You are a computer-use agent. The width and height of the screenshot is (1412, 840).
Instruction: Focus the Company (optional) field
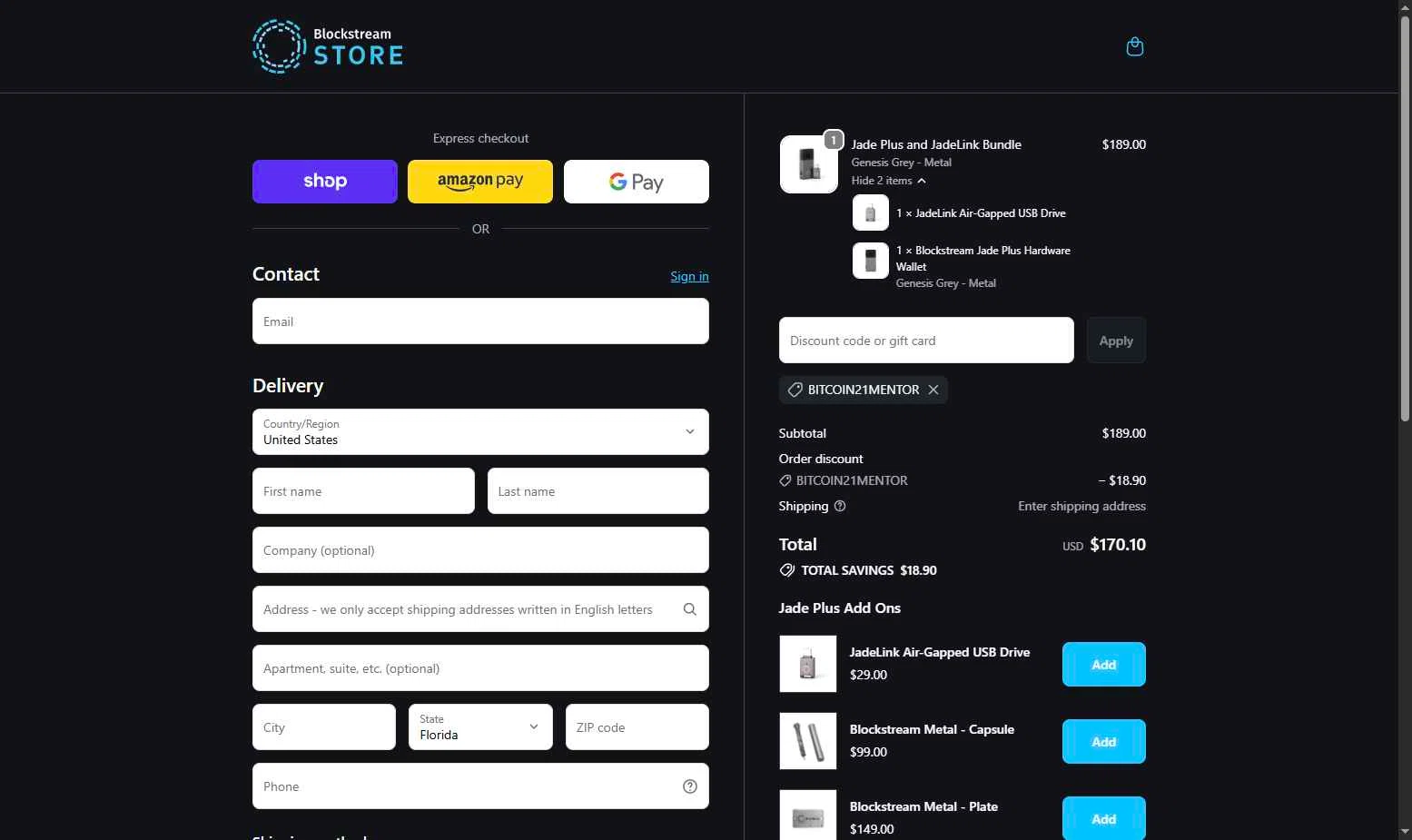tap(480, 550)
